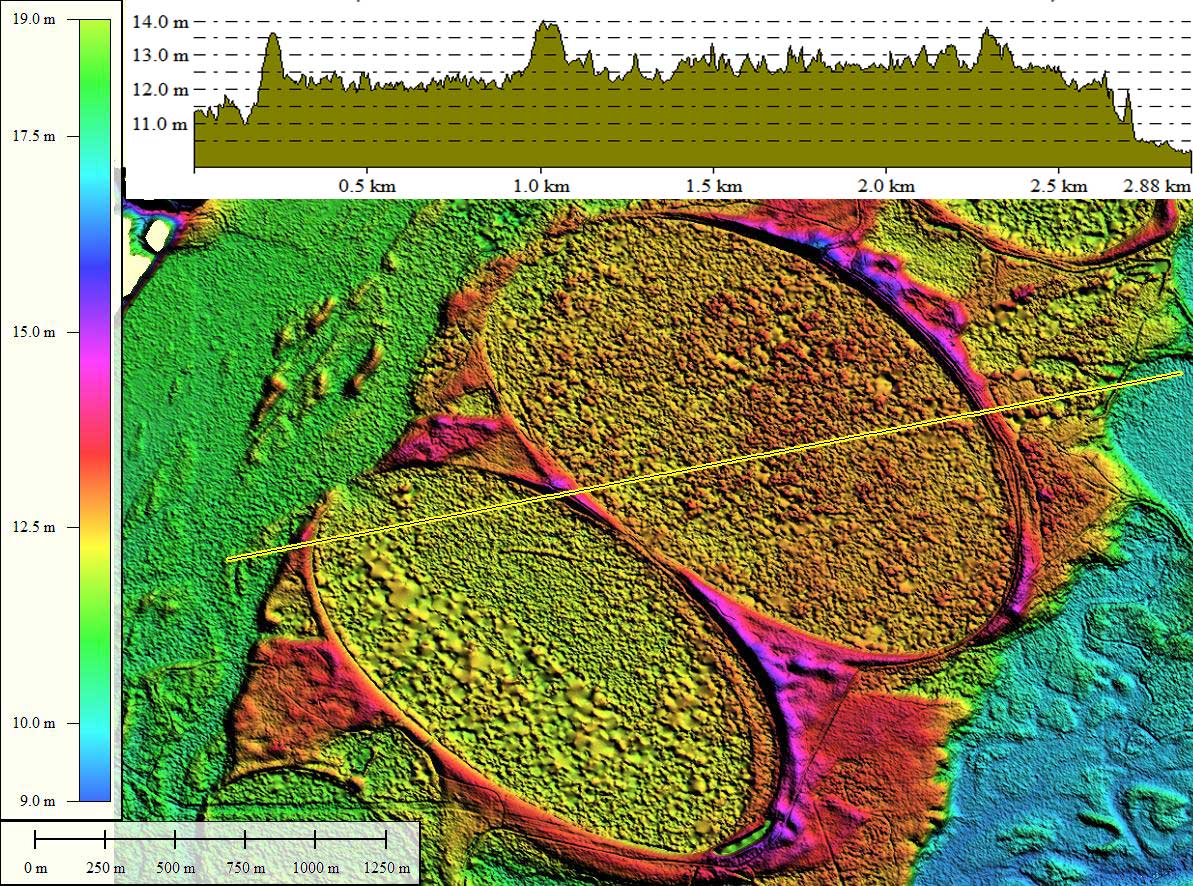Click the 12.0 m profile axis label
Image resolution: width=1193 pixels, height=886 pixels.
point(161,90)
